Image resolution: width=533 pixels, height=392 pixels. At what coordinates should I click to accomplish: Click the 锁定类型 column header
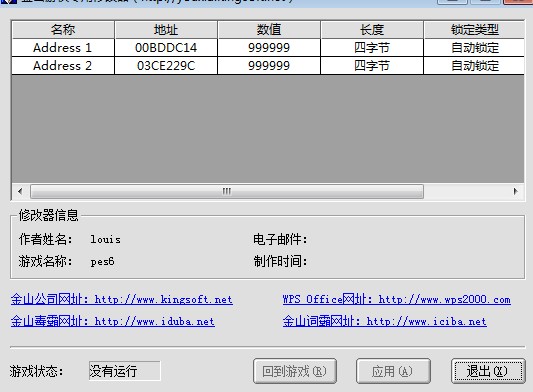(x=474, y=30)
